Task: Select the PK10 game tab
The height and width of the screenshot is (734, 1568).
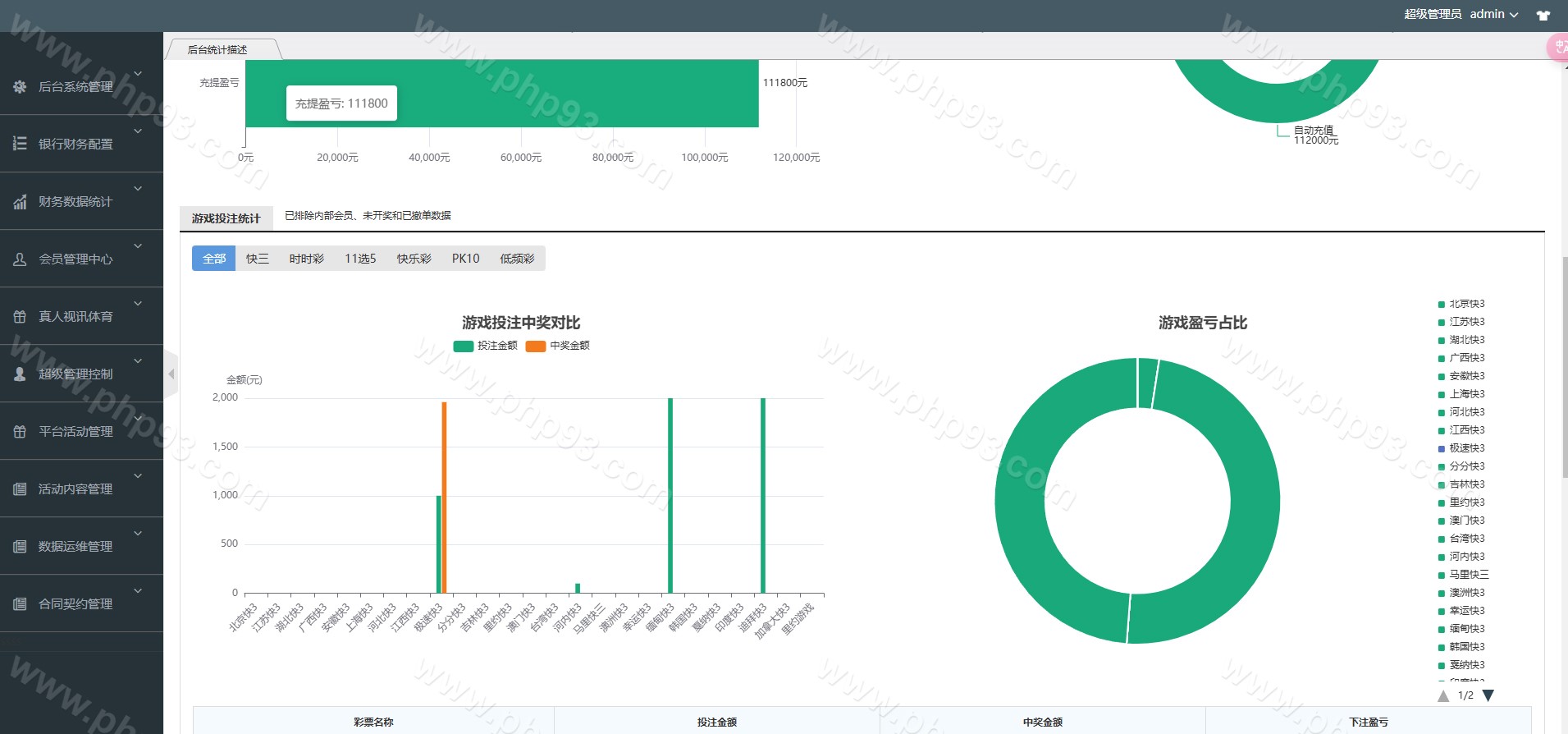Action: click(x=465, y=259)
